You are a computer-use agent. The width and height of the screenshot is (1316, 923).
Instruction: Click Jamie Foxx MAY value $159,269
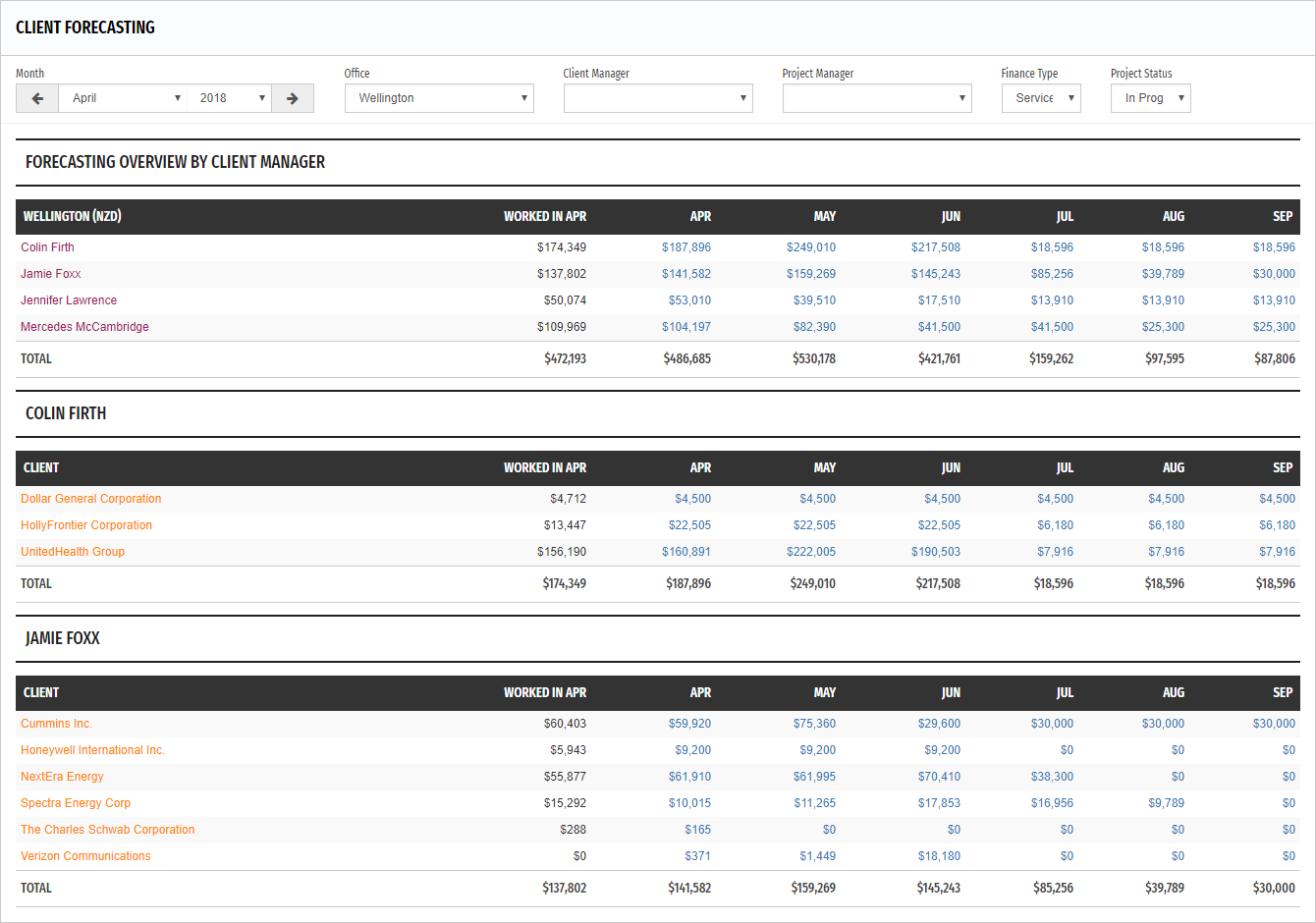(811, 274)
